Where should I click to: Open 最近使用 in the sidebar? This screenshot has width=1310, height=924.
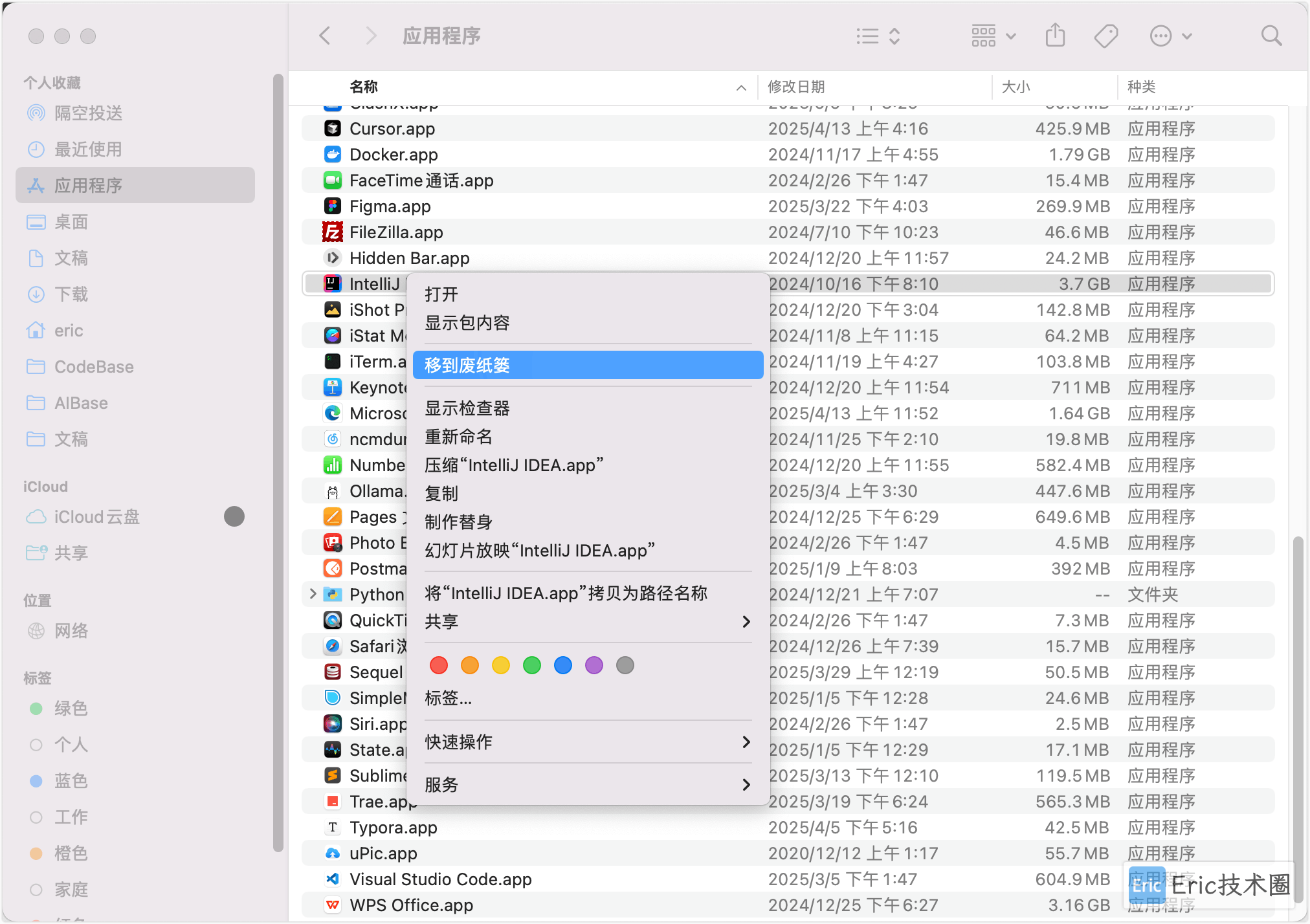click(x=135, y=149)
